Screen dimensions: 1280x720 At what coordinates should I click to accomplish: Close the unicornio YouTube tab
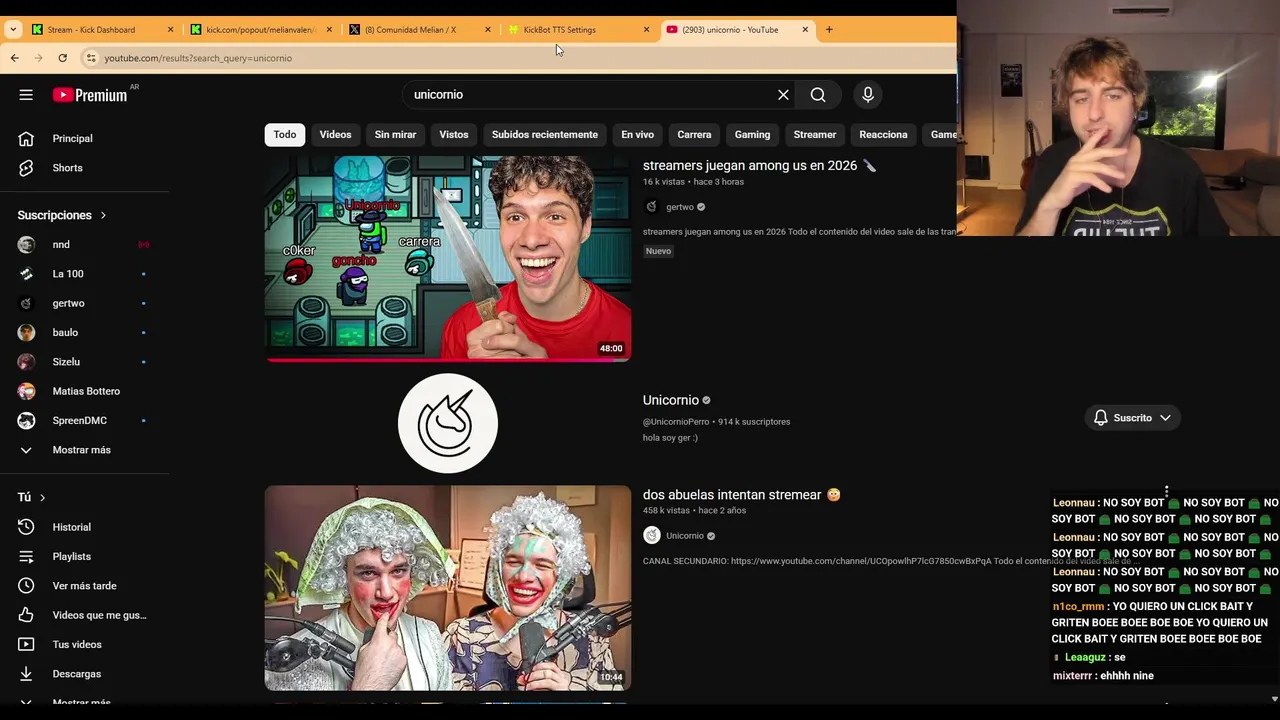click(805, 30)
